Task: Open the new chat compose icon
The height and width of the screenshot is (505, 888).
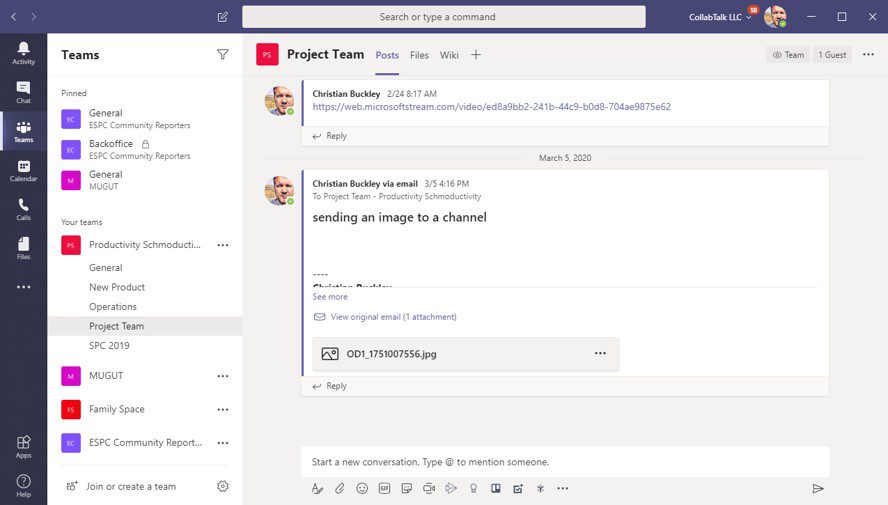Action: 223,17
